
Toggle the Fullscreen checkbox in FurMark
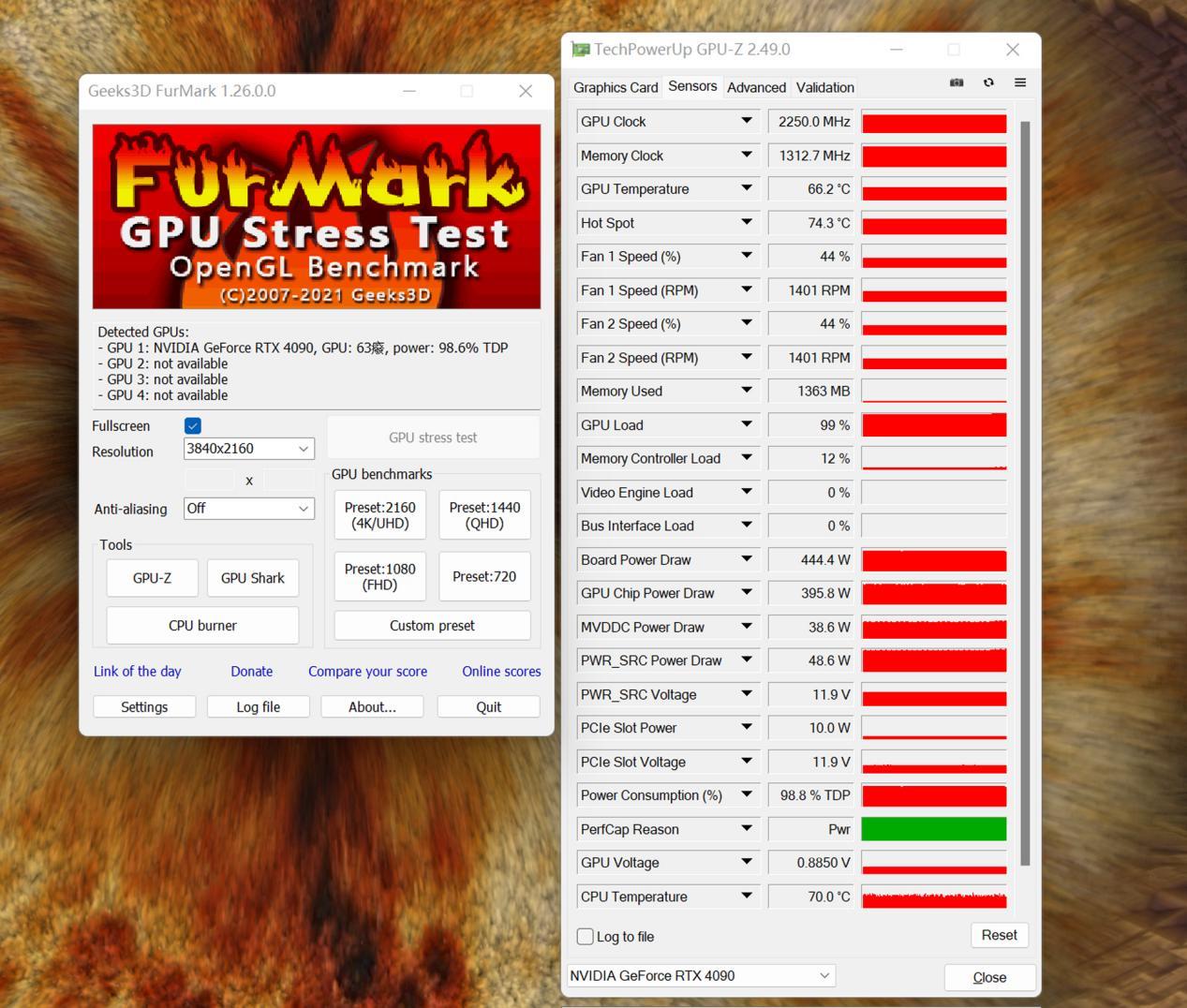click(x=193, y=425)
